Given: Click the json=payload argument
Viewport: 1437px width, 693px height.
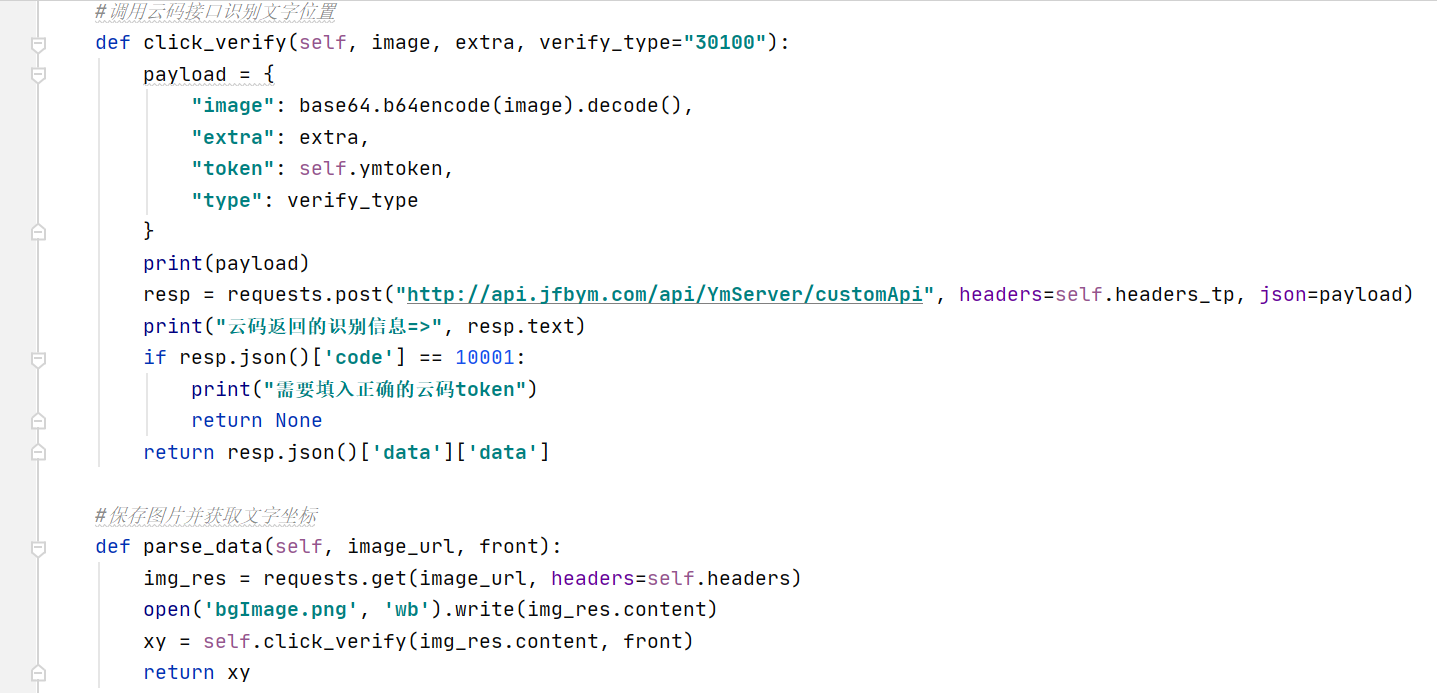Looking at the screenshot, I should 1335,294.
